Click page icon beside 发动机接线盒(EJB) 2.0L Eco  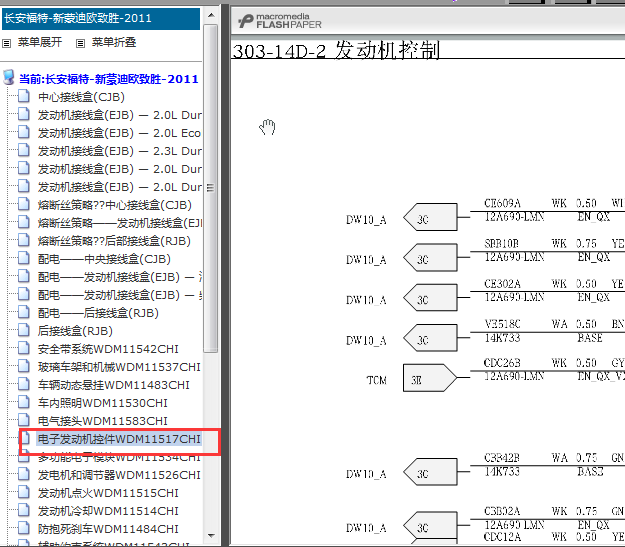pyautogui.click(x=24, y=132)
